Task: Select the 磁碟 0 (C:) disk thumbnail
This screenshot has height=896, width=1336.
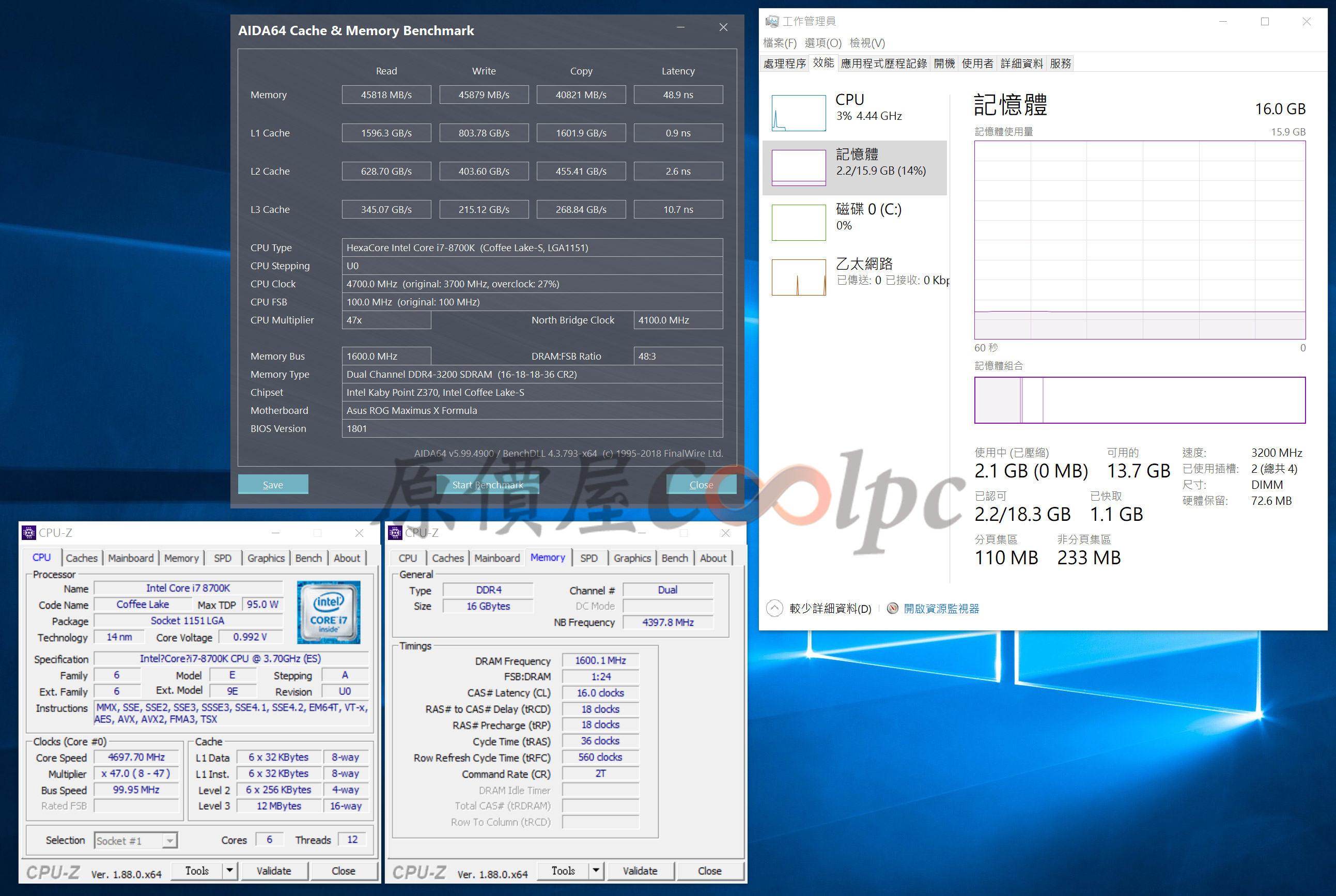Action: coord(799,222)
